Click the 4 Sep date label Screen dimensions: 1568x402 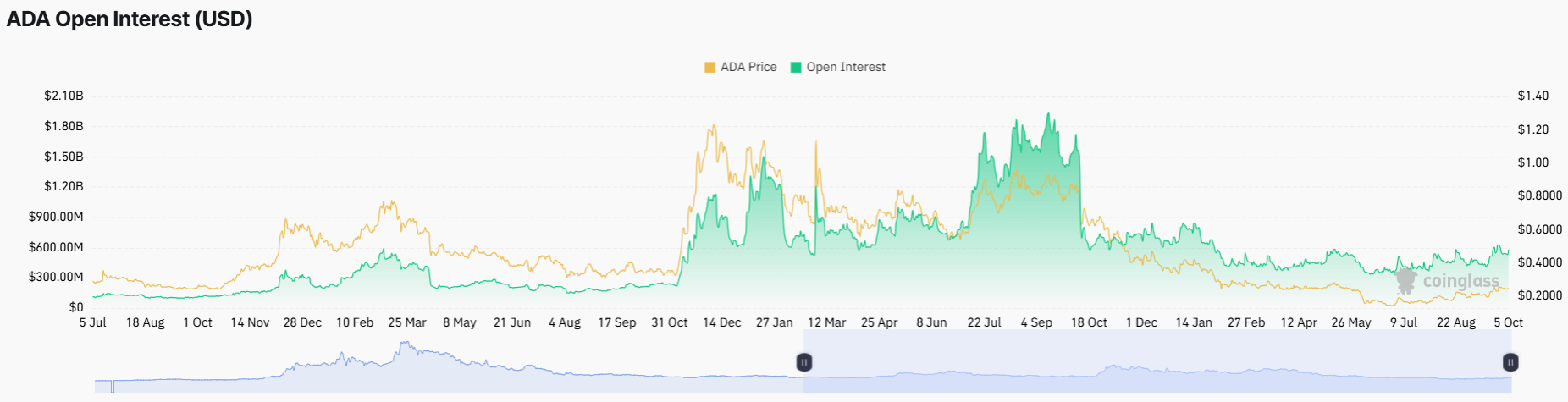click(x=1037, y=322)
